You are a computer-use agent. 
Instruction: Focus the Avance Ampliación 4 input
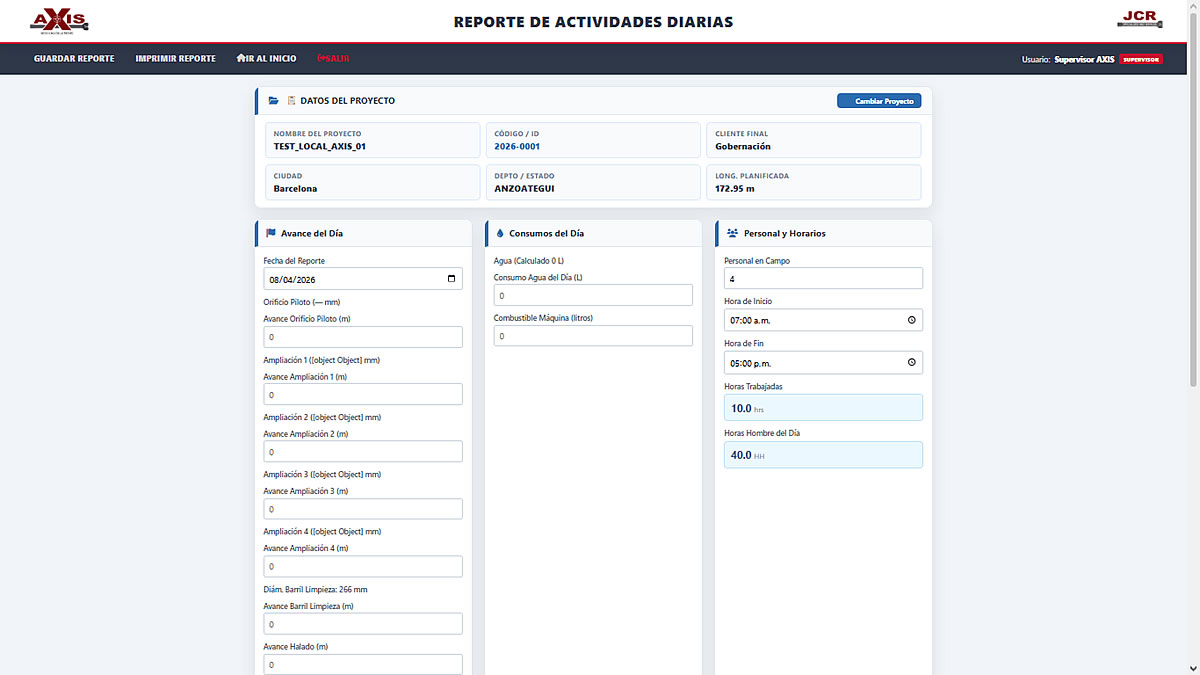coord(363,566)
